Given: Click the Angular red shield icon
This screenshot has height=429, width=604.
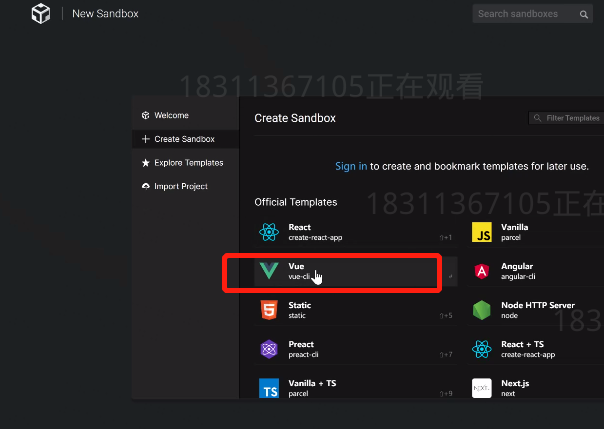Looking at the screenshot, I should 482,271.
